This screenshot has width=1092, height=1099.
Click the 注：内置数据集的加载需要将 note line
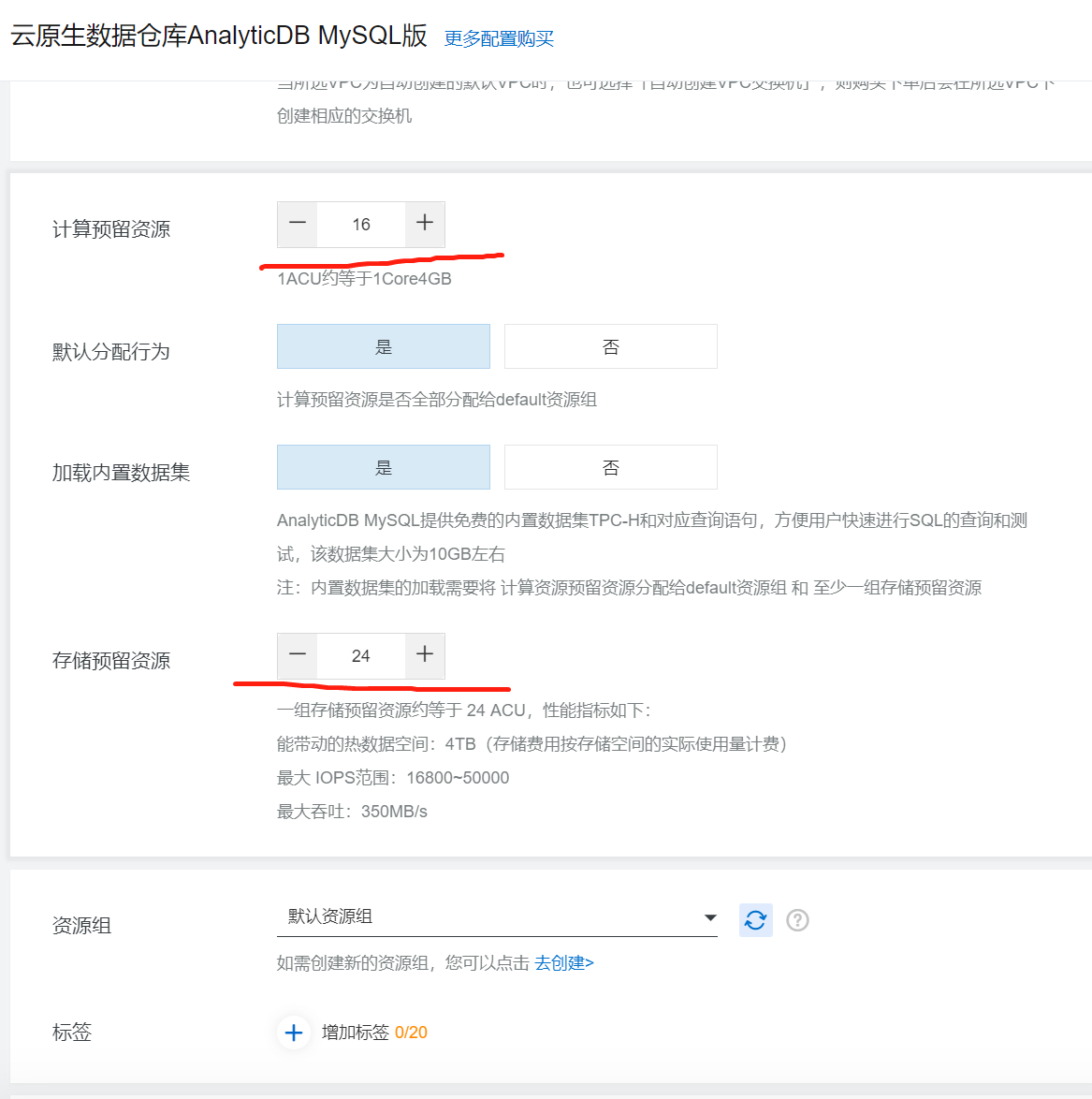coord(629,587)
